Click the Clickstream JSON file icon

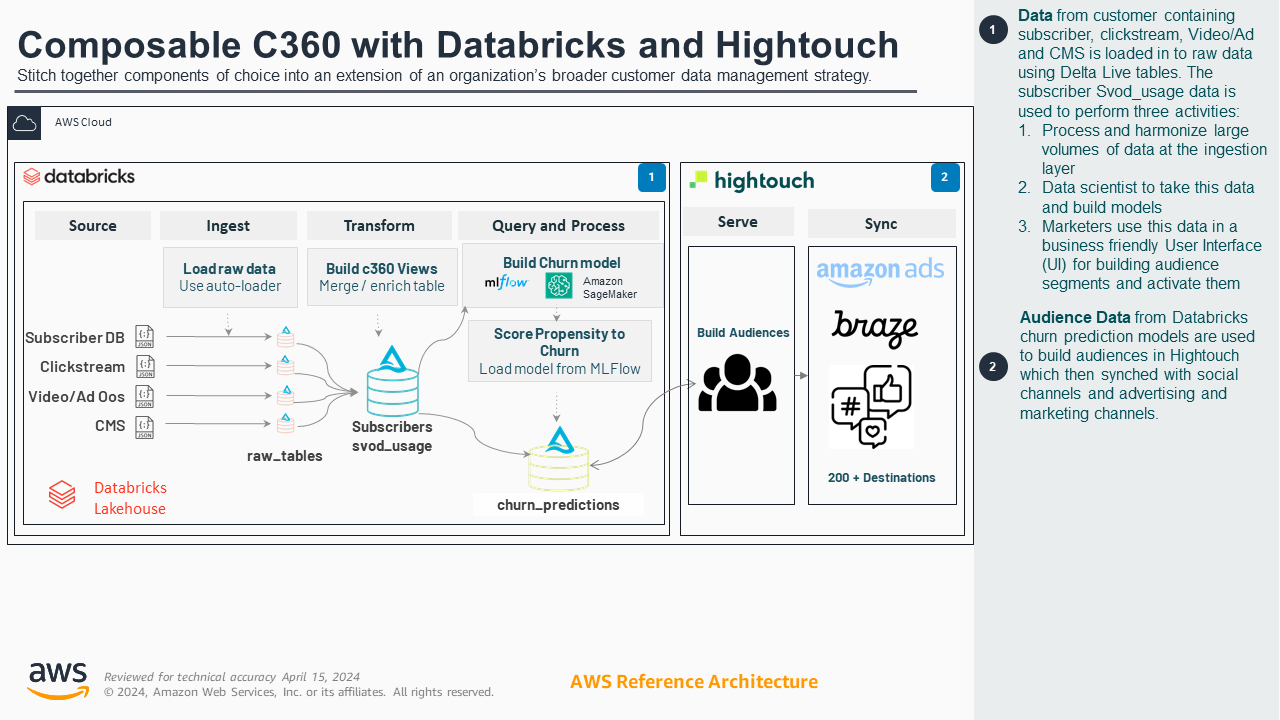point(145,367)
